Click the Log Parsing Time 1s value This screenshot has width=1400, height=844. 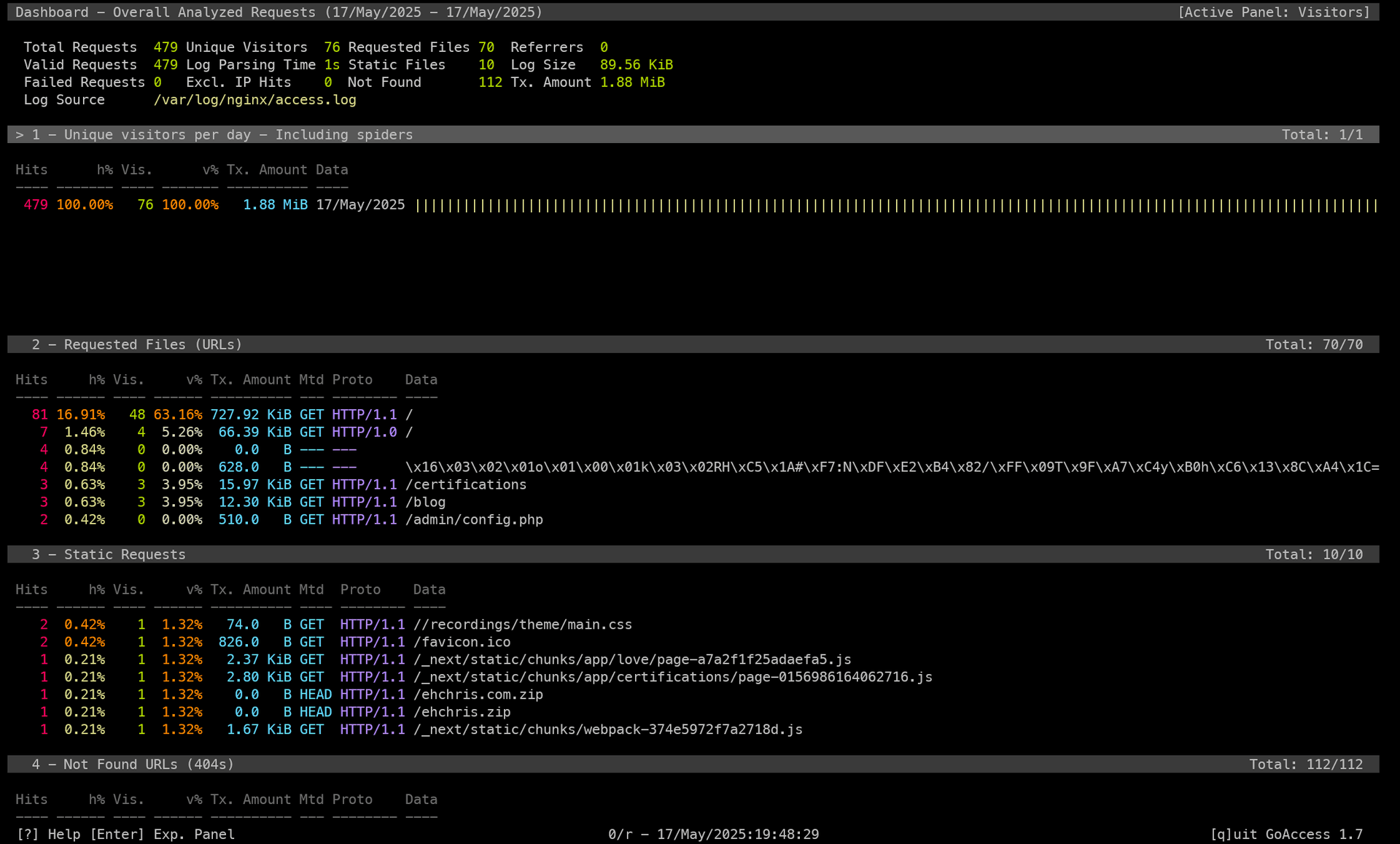(x=332, y=65)
